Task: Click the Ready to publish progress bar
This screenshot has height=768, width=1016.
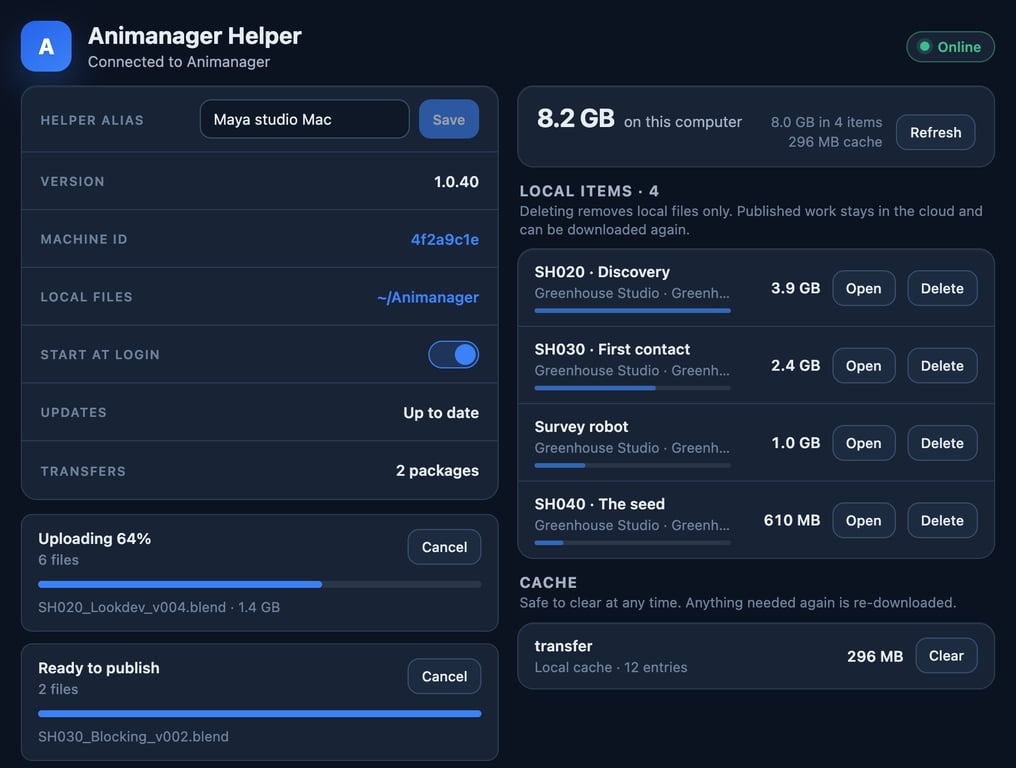Action: (259, 714)
